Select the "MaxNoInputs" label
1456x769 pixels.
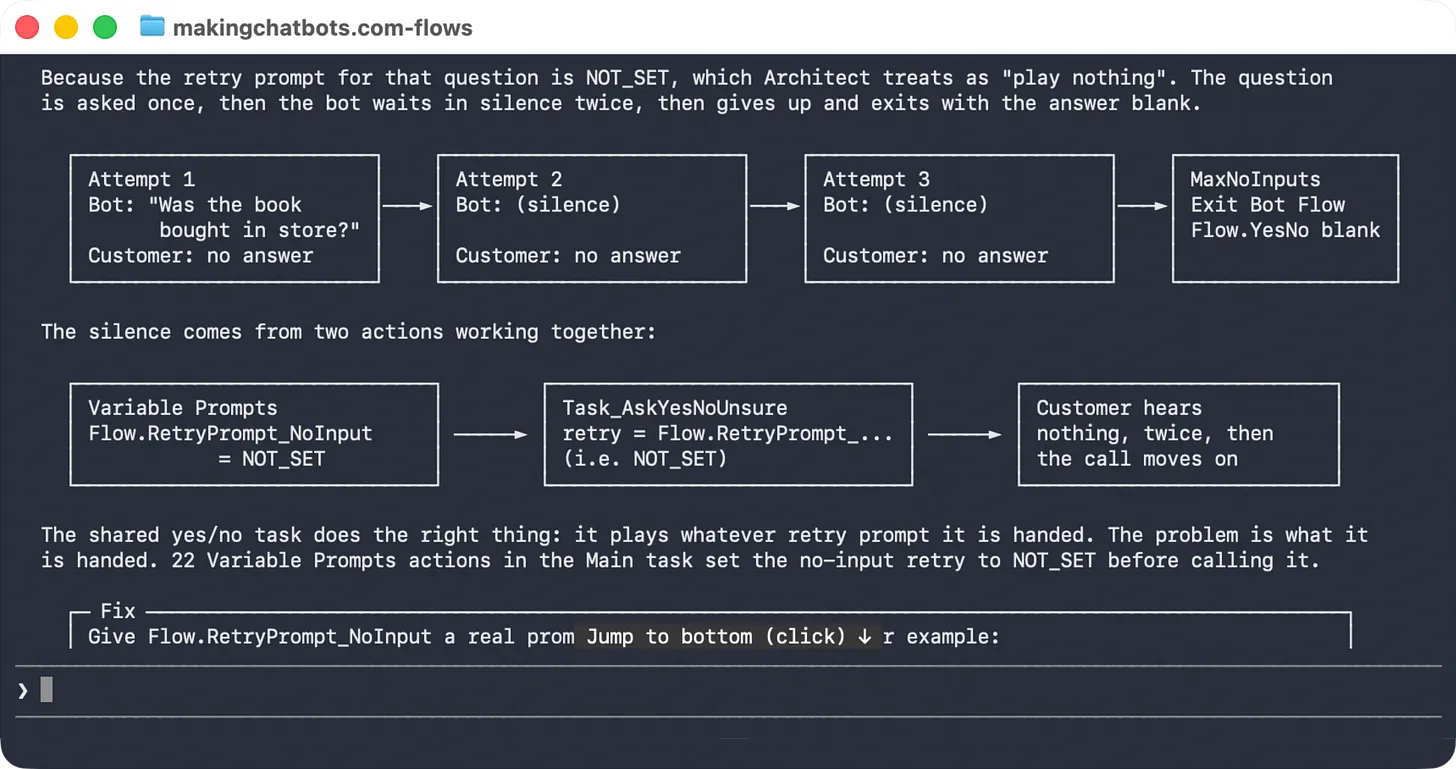[x=1255, y=180]
